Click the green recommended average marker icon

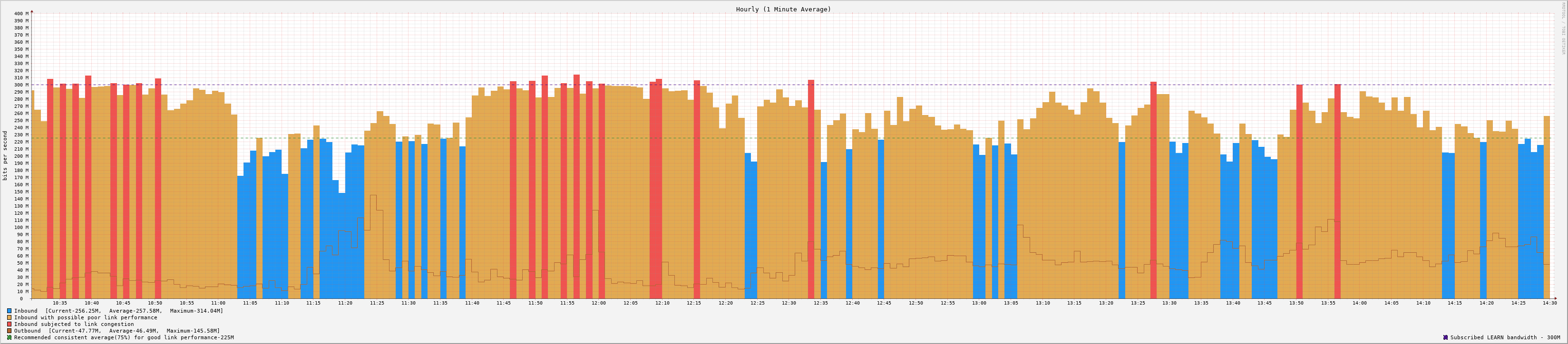tap(9, 337)
